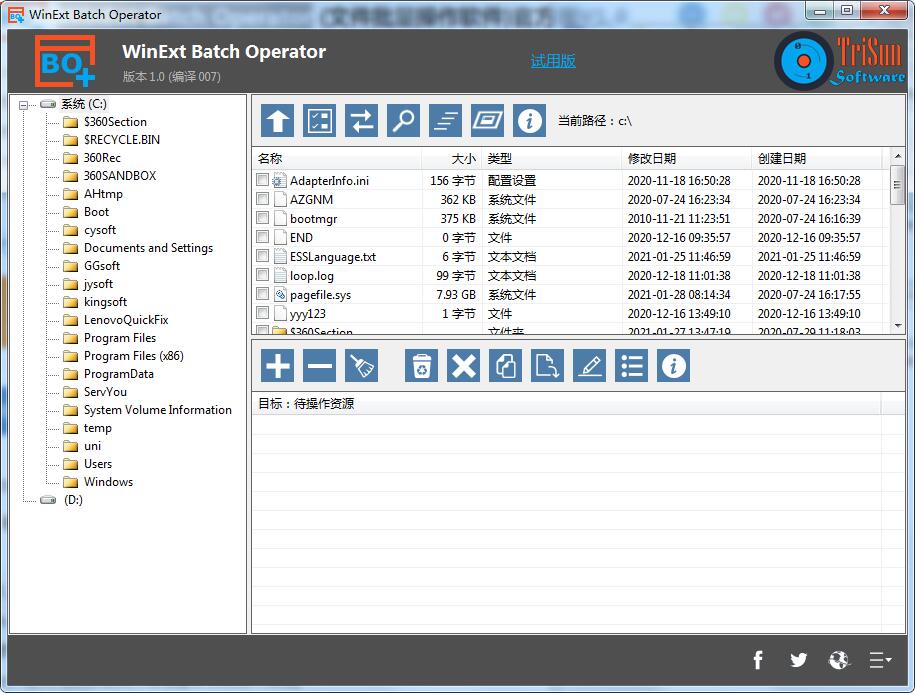Screen dimensions: 915x693
Task: Click the copy files icon
Action: coord(505,366)
